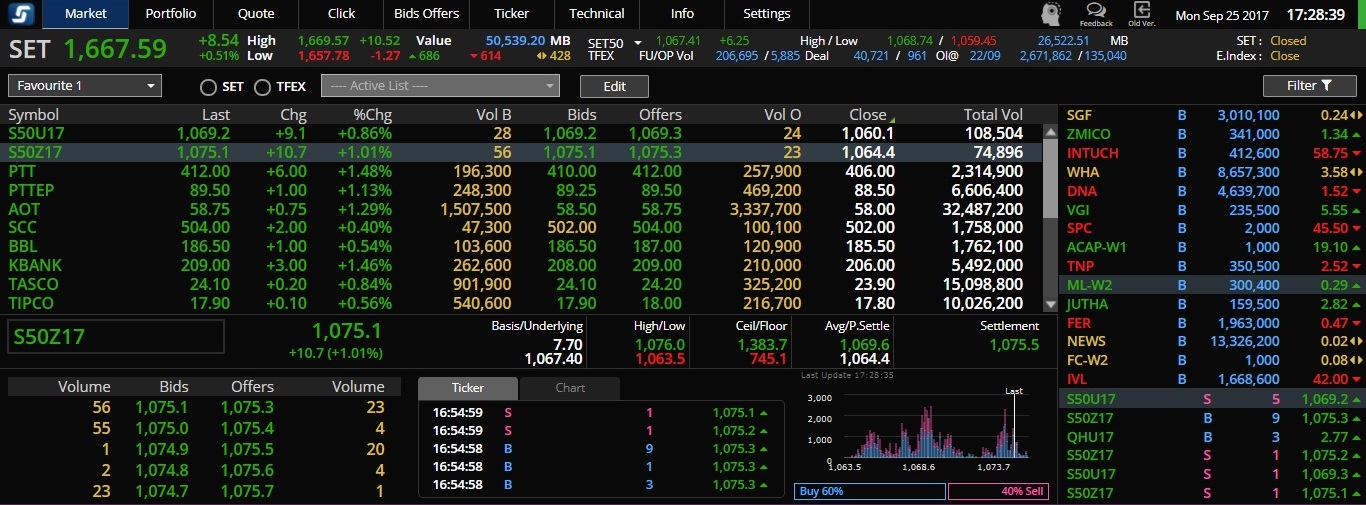Click ZMICO in the ticker panel
This screenshot has height=505, width=1366.
click(1088, 135)
